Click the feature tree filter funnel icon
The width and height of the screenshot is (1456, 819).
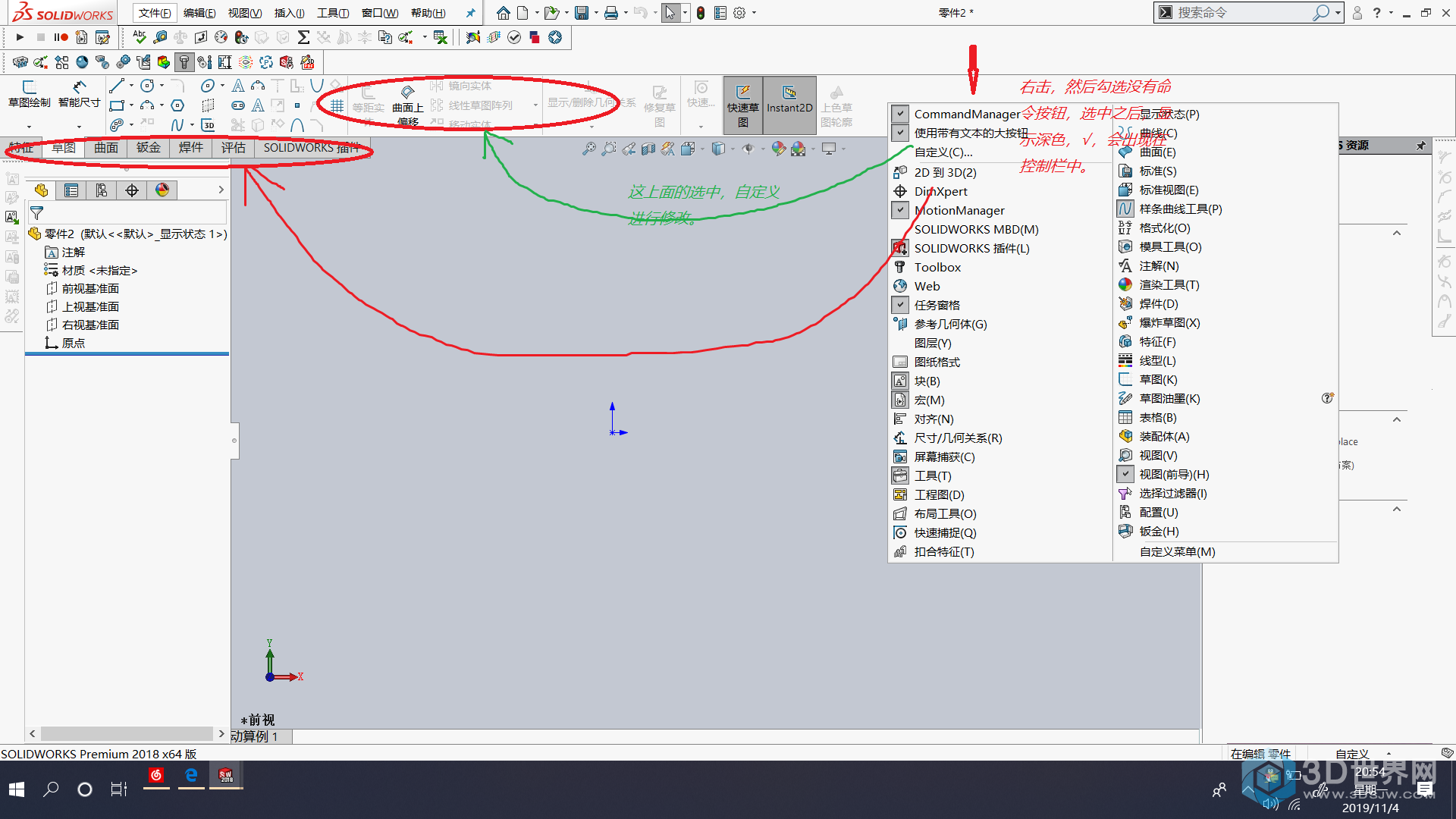(36, 213)
